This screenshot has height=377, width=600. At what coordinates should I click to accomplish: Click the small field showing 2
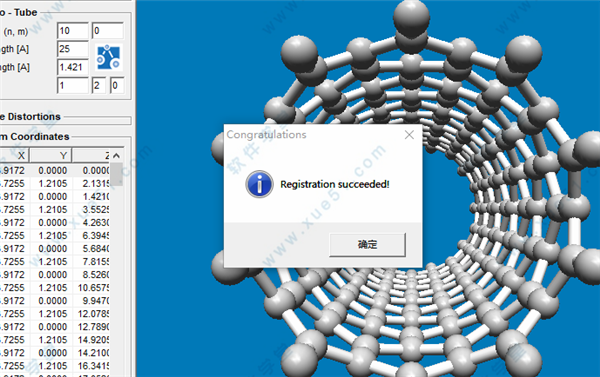click(98, 85)
